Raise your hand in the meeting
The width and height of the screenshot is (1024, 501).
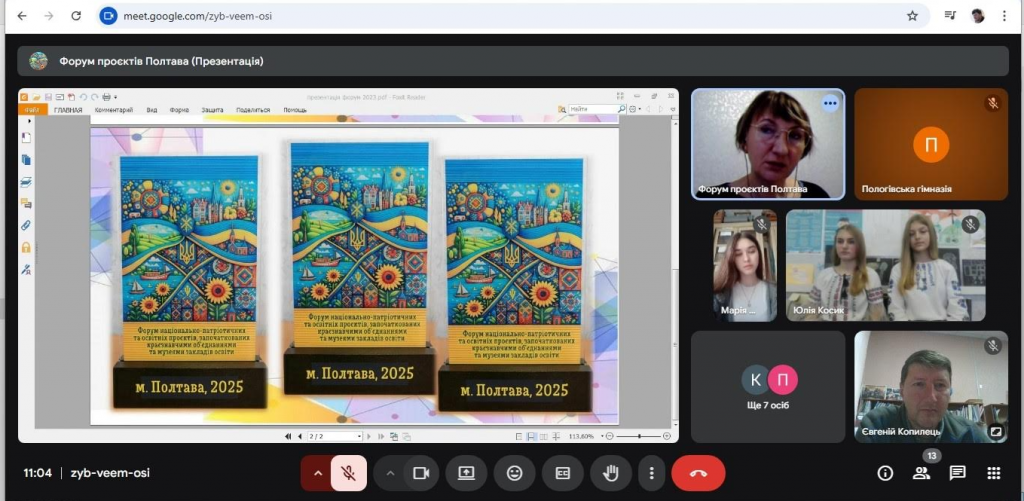(610, 473)
